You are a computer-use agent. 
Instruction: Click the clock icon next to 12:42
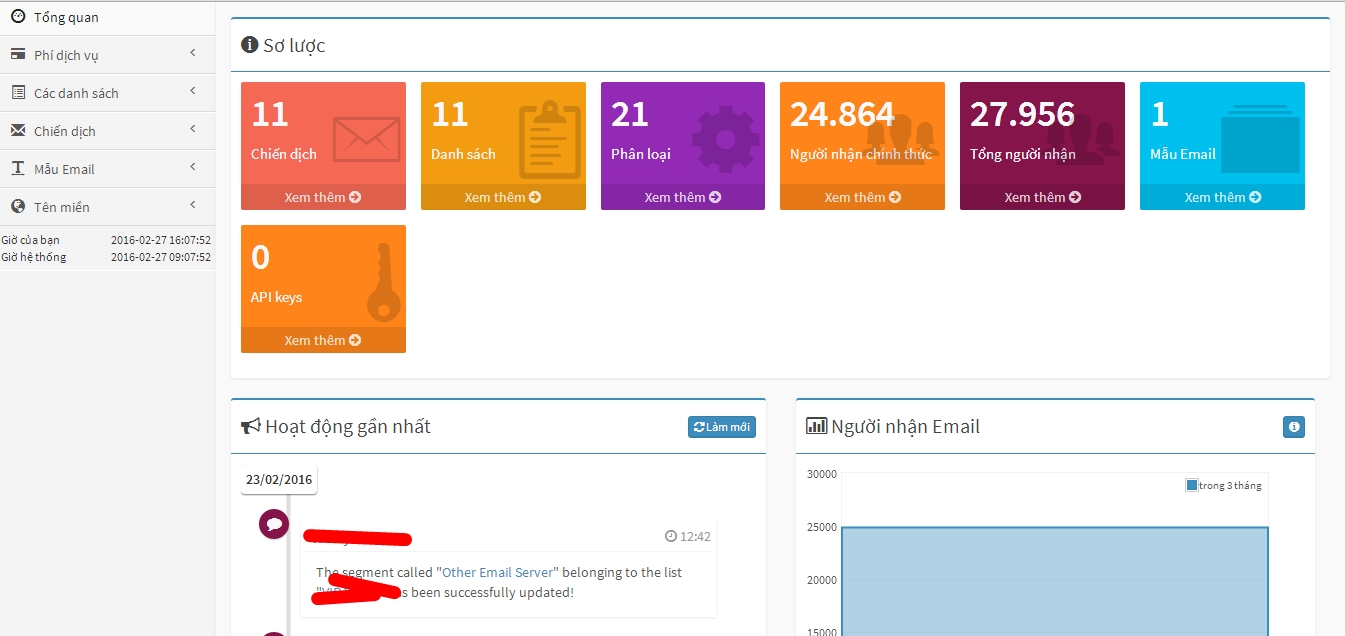click(671, 536)
